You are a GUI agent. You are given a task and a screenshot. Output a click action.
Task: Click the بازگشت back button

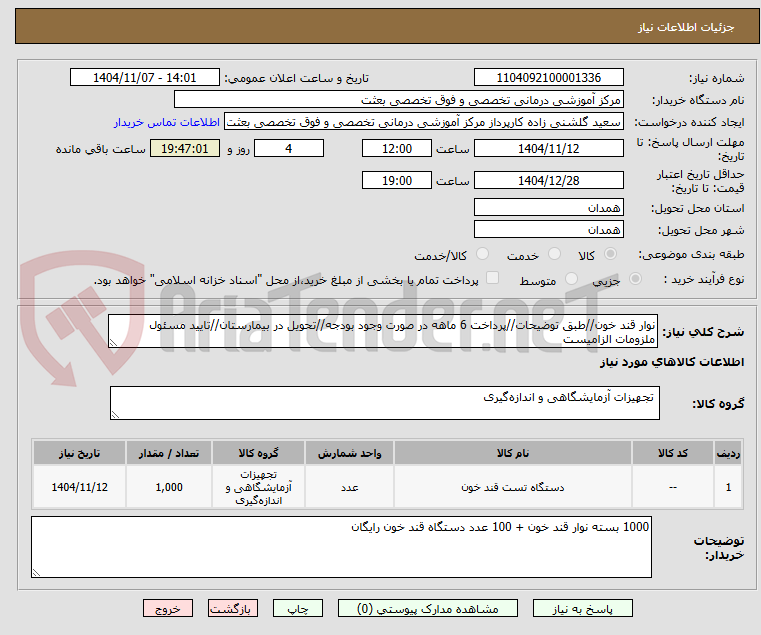pyautogui.click(x=233, y=608)
